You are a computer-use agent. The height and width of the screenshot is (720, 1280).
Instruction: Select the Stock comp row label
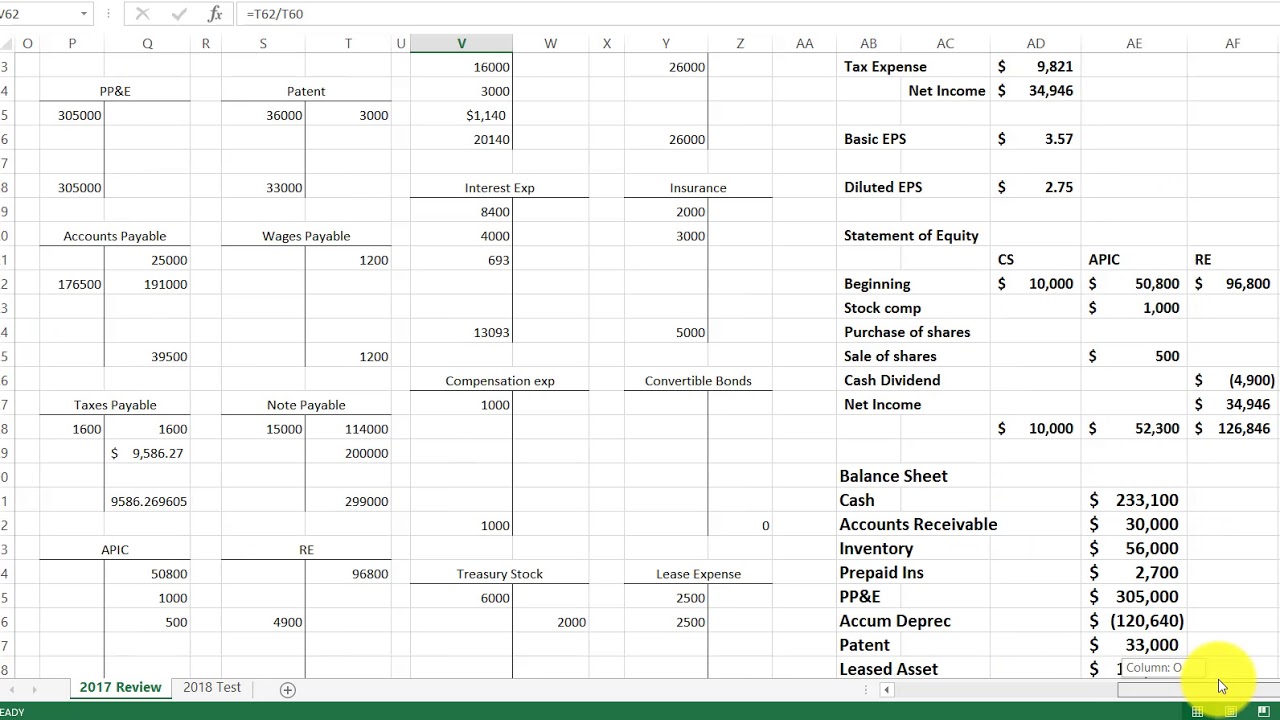882,308
